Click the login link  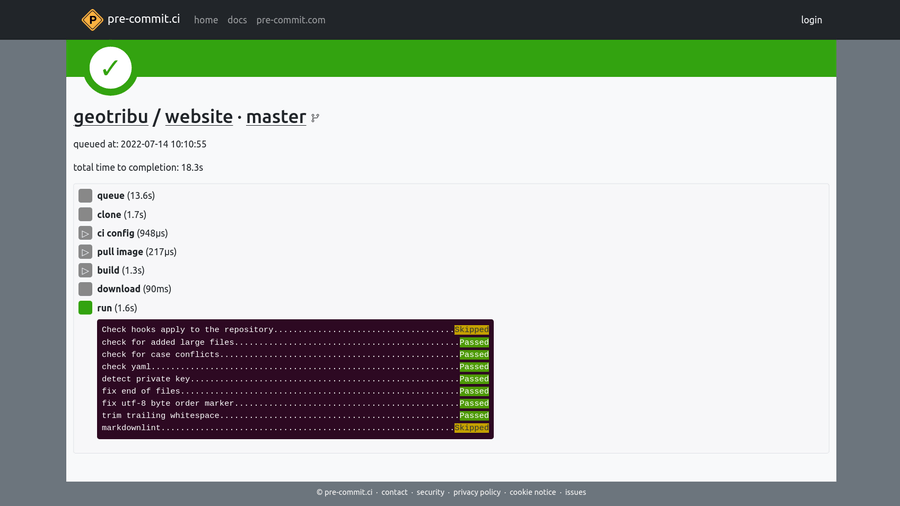811,20
